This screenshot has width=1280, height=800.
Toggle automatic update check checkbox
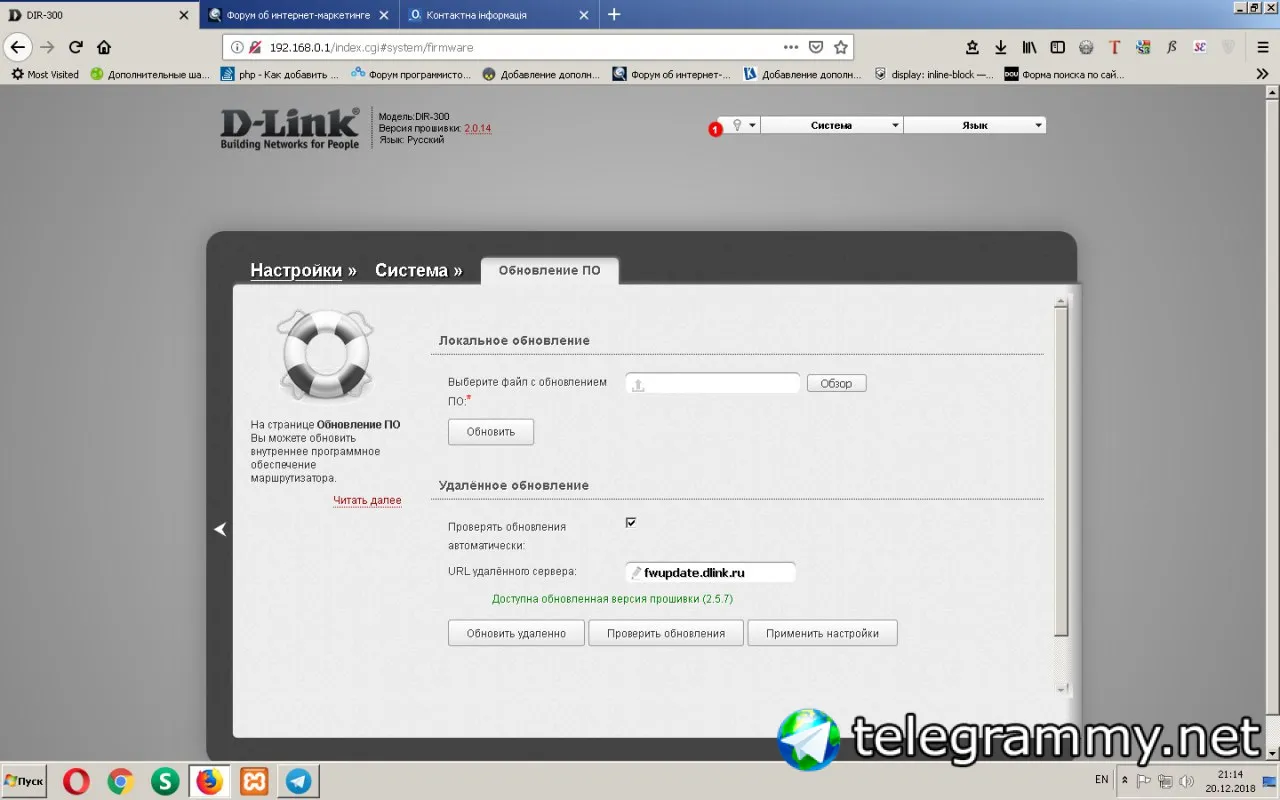point(630,522)
